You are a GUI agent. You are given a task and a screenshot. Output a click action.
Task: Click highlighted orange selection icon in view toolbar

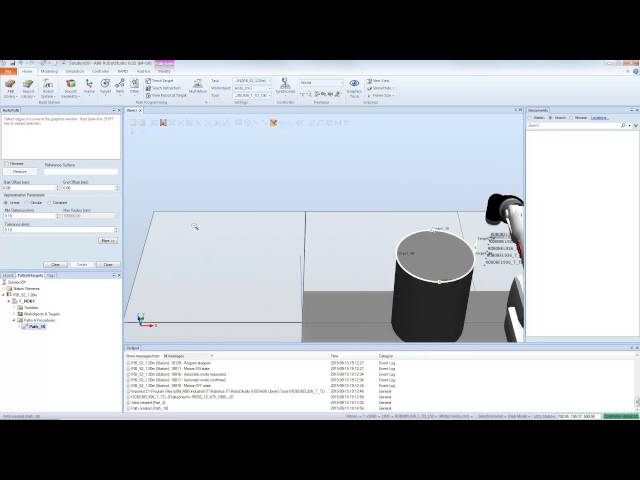pos(163,122)
